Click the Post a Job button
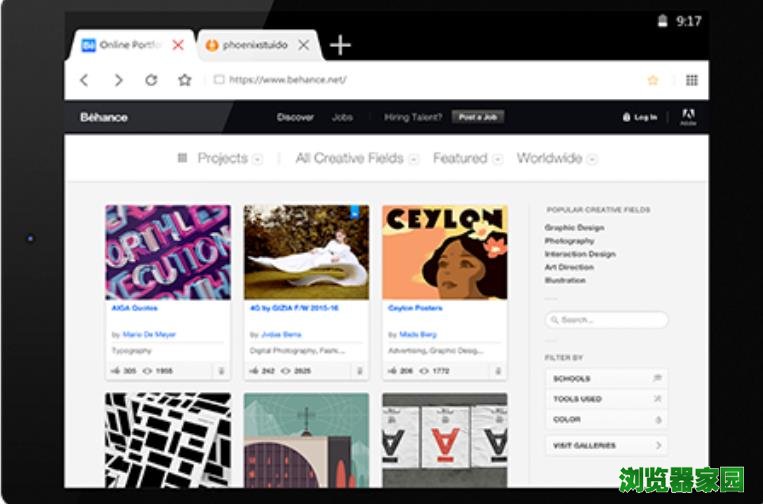This screenshot has height=504, width=763. tap(477, 117)
